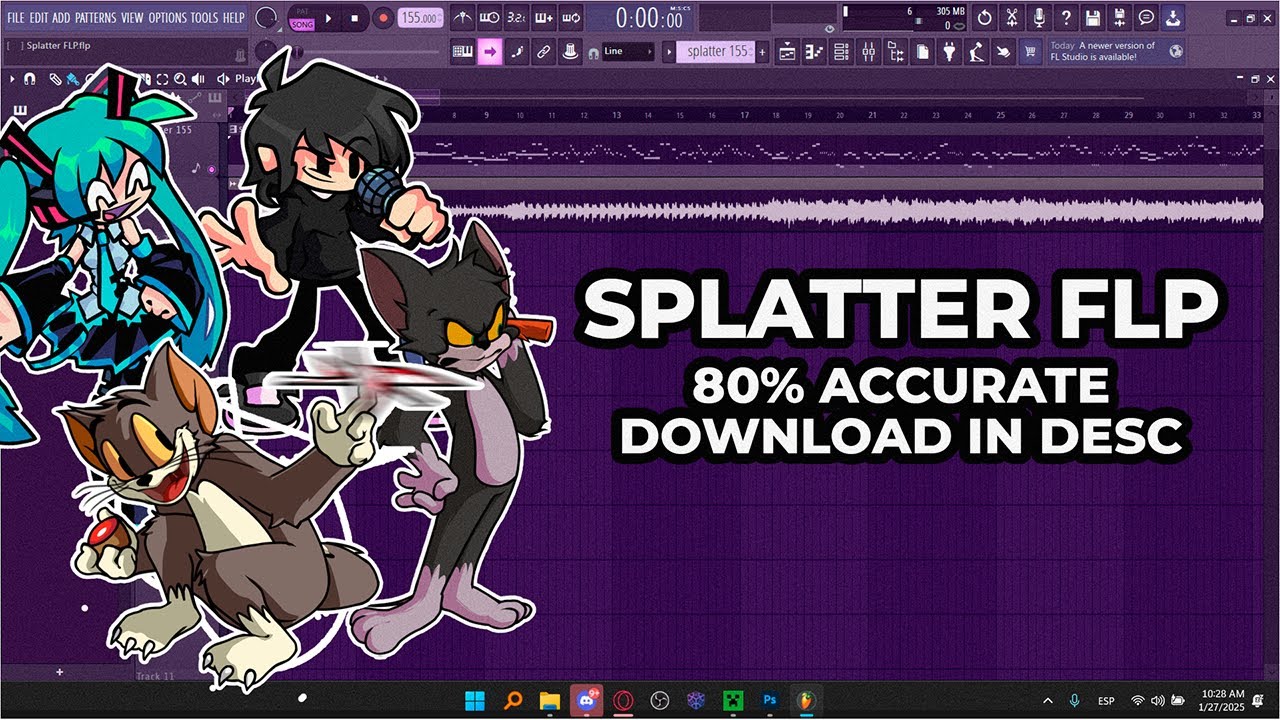The height and width of the screenshot is (720, 1280).
Task: Click the Play button in transport
Action: pyautogui.click(x=328, y=18)
